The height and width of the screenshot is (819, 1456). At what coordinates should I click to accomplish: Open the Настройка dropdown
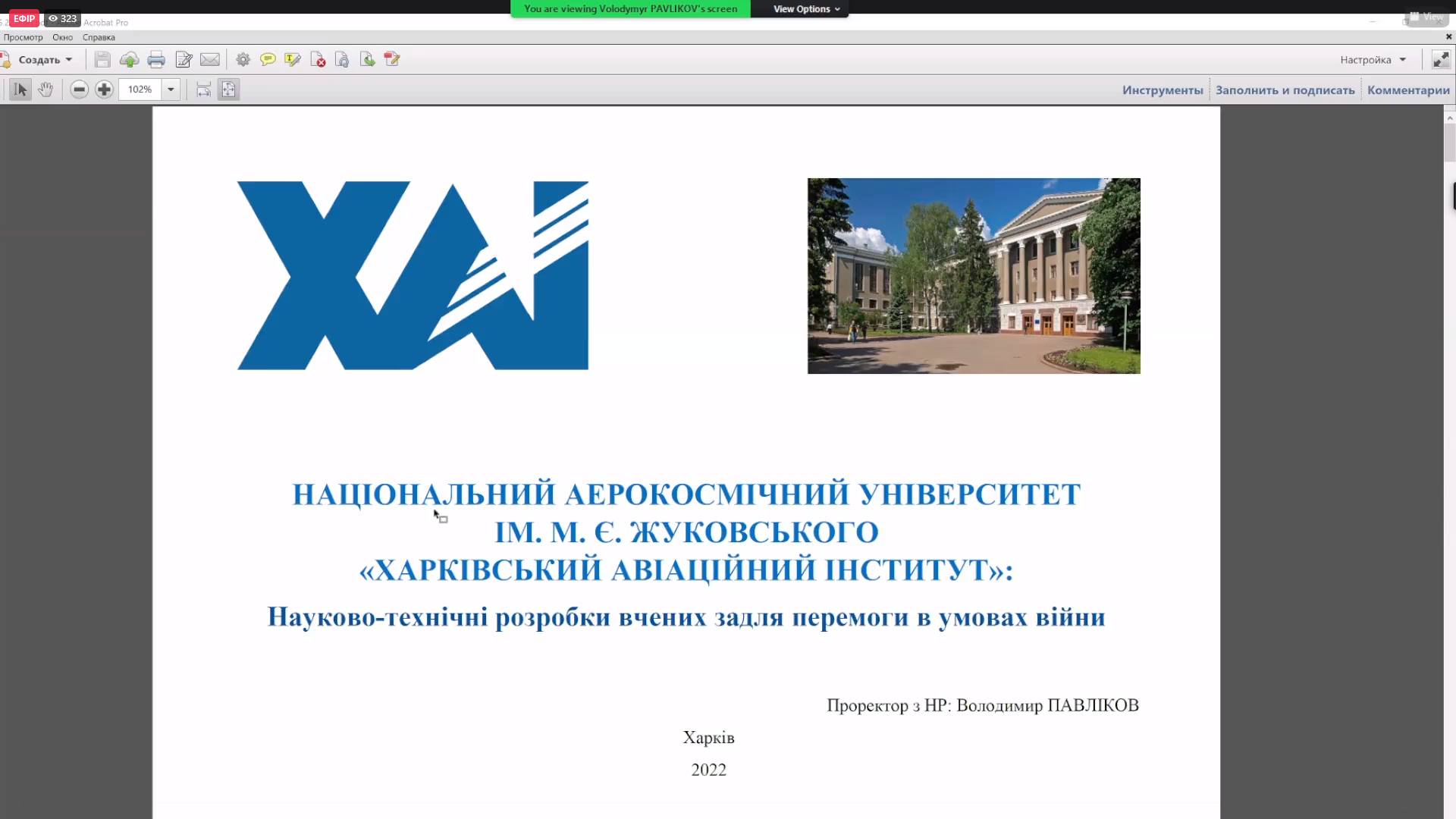click(1373, 60)
